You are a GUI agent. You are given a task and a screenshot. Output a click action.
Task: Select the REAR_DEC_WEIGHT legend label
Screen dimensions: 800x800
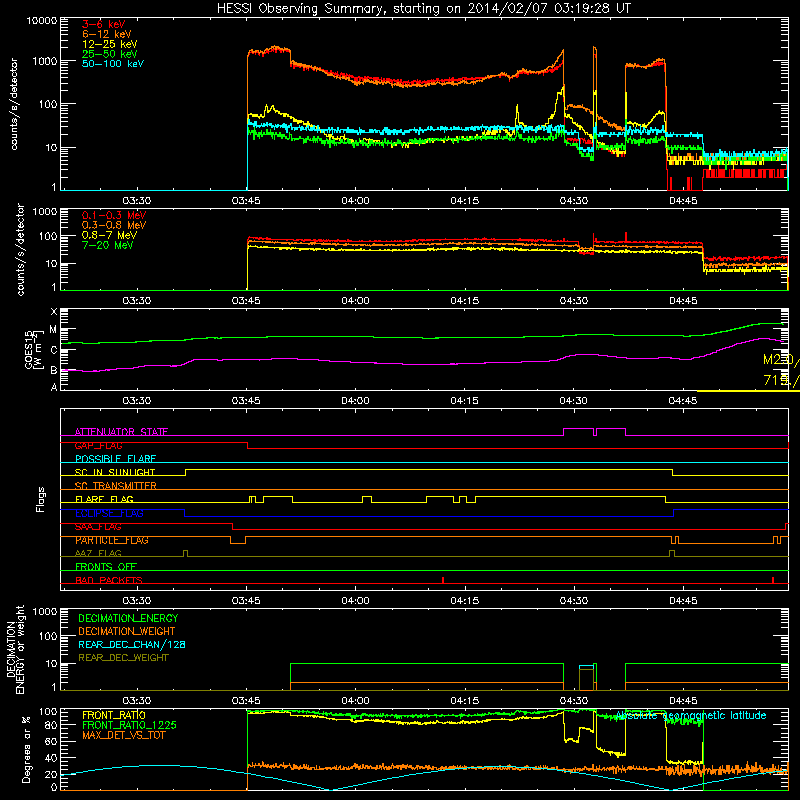123,658
